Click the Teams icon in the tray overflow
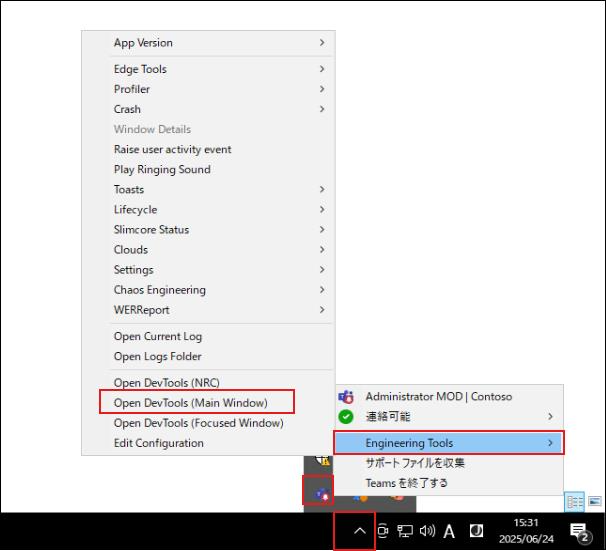609x551 pixels. tap(322, 495)
